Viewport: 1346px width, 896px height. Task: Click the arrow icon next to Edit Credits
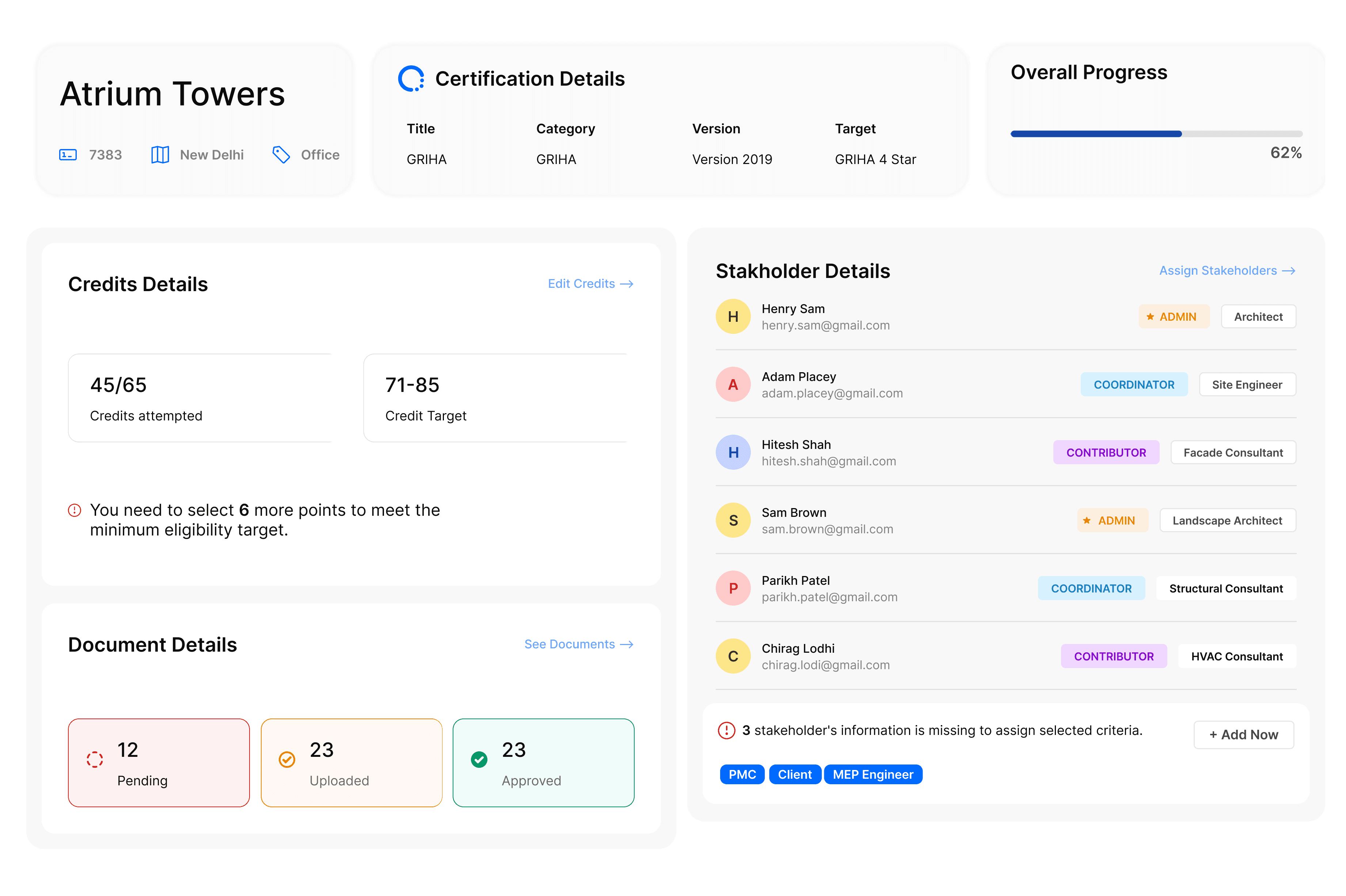[x=627, y=284]
